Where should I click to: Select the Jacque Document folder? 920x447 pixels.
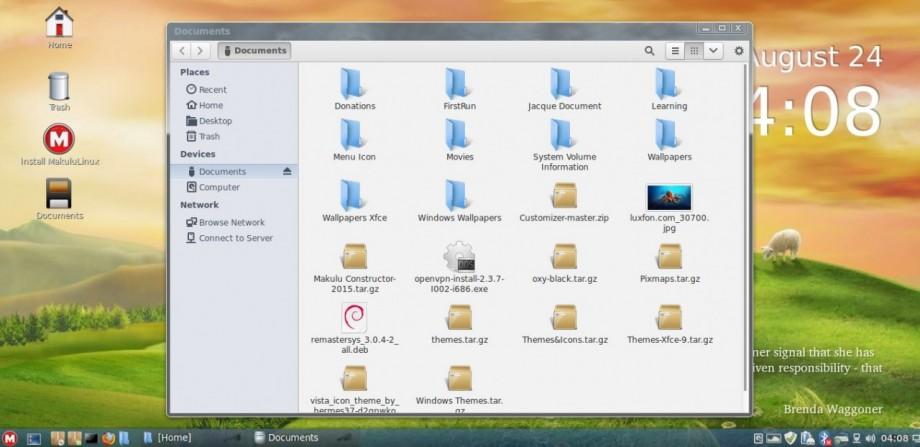coord(564,89)
